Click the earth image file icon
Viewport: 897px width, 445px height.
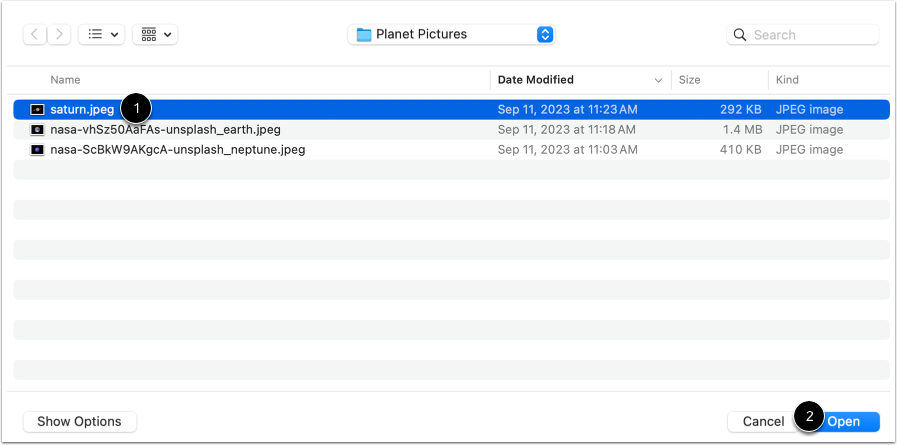point(37,130)
